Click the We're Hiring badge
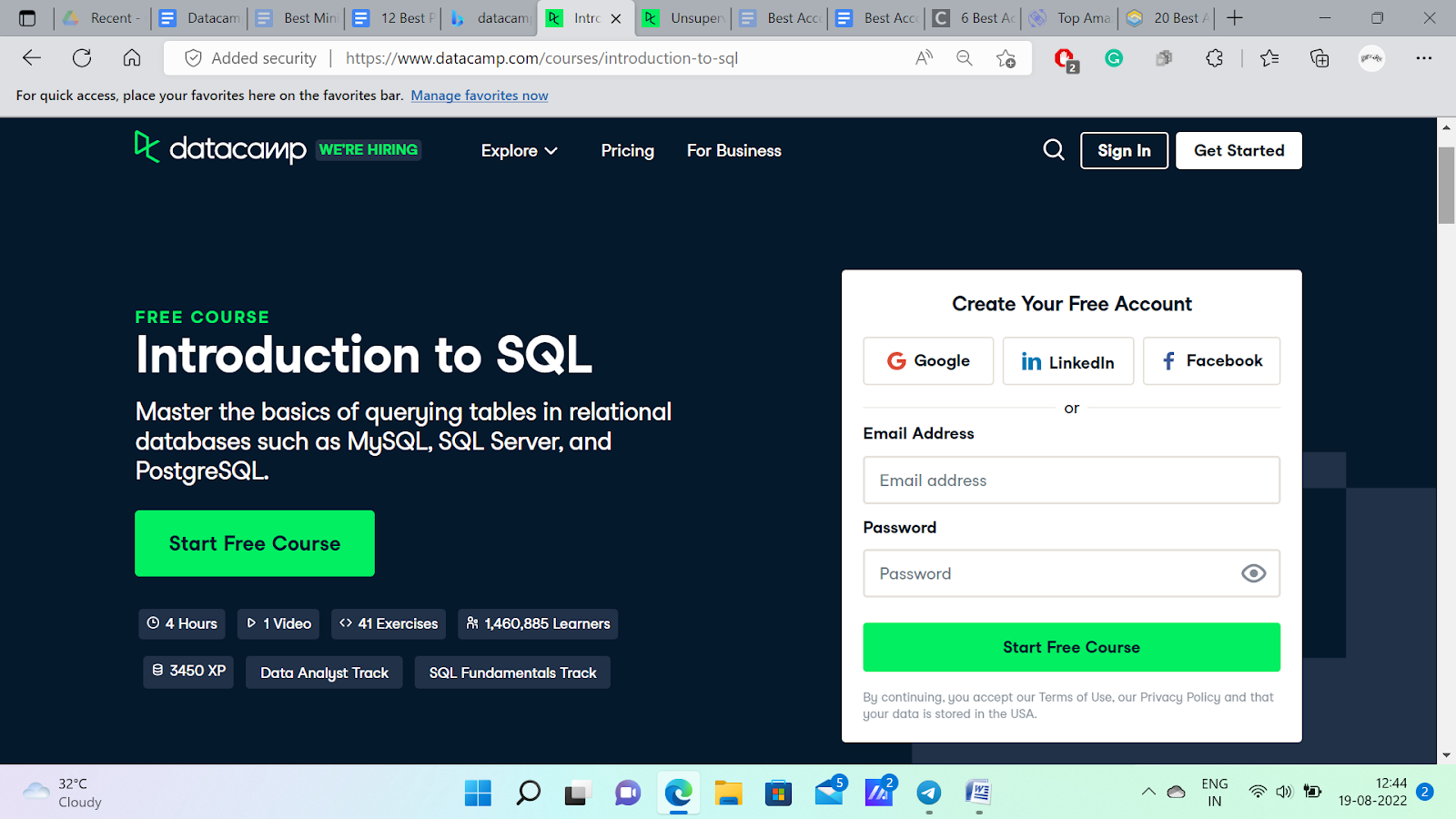 click(x=369, y=149)
